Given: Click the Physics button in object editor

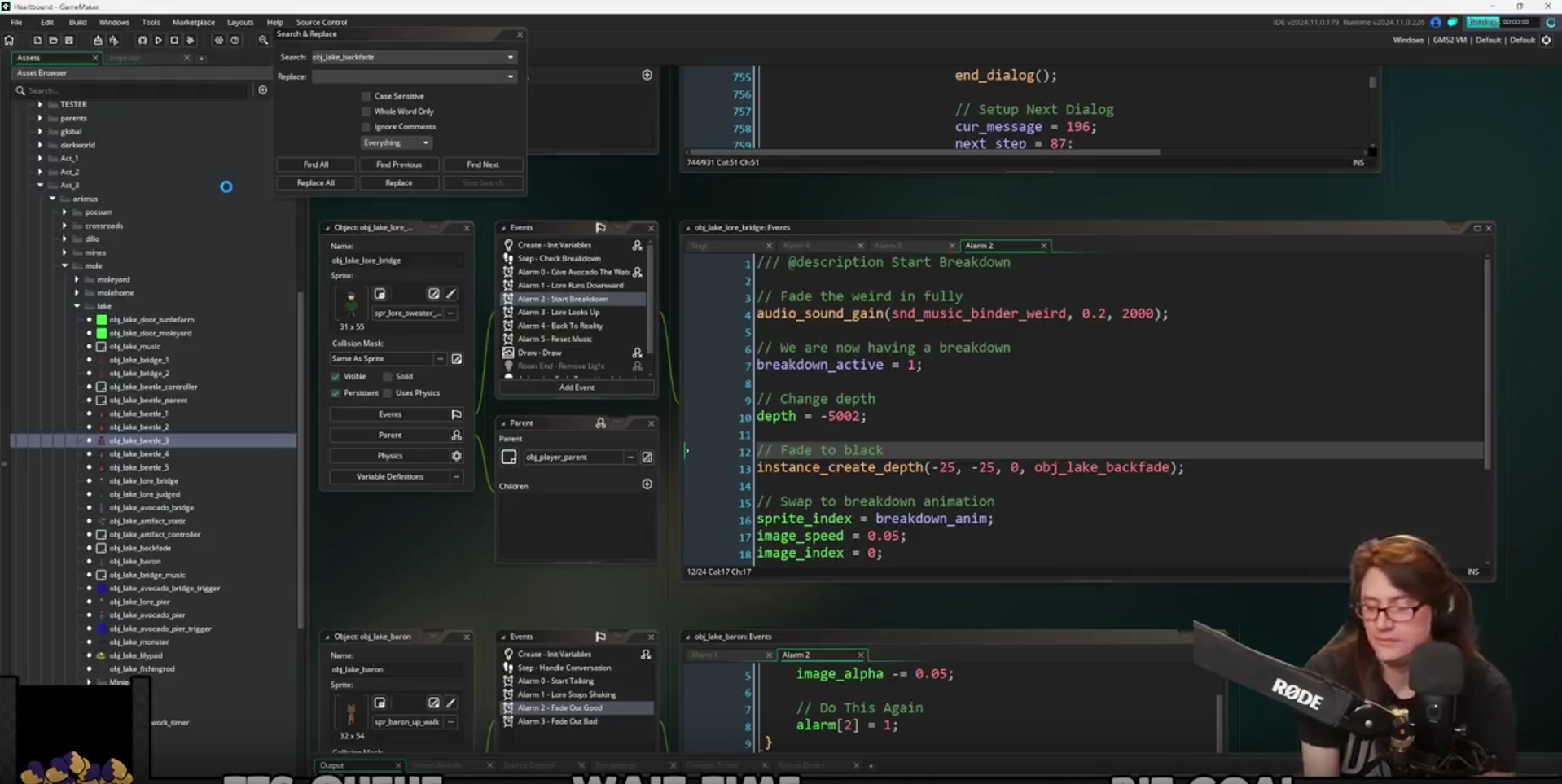Looking at the screenshot, I should [390, 456].
